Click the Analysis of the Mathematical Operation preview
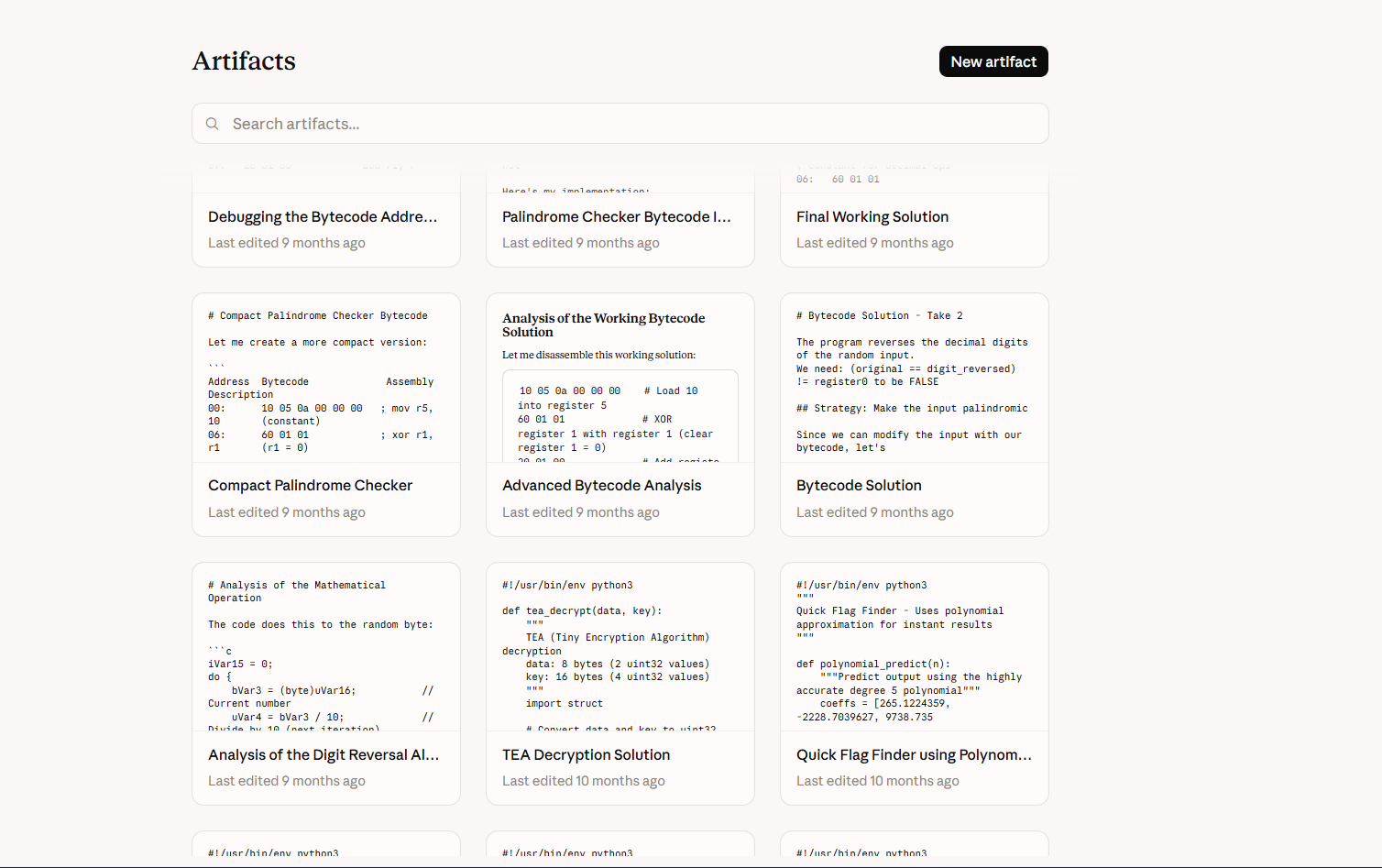 326,647
